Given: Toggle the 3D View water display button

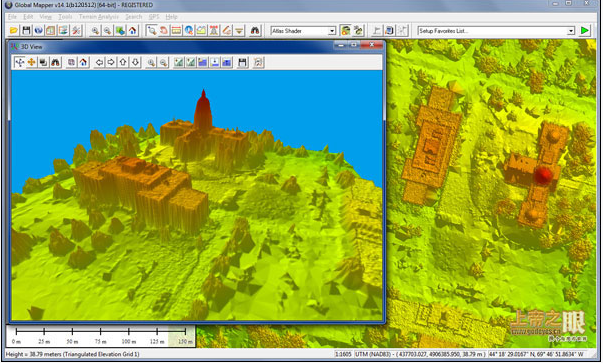Looking at the screenshot, I should pos(203,62).
